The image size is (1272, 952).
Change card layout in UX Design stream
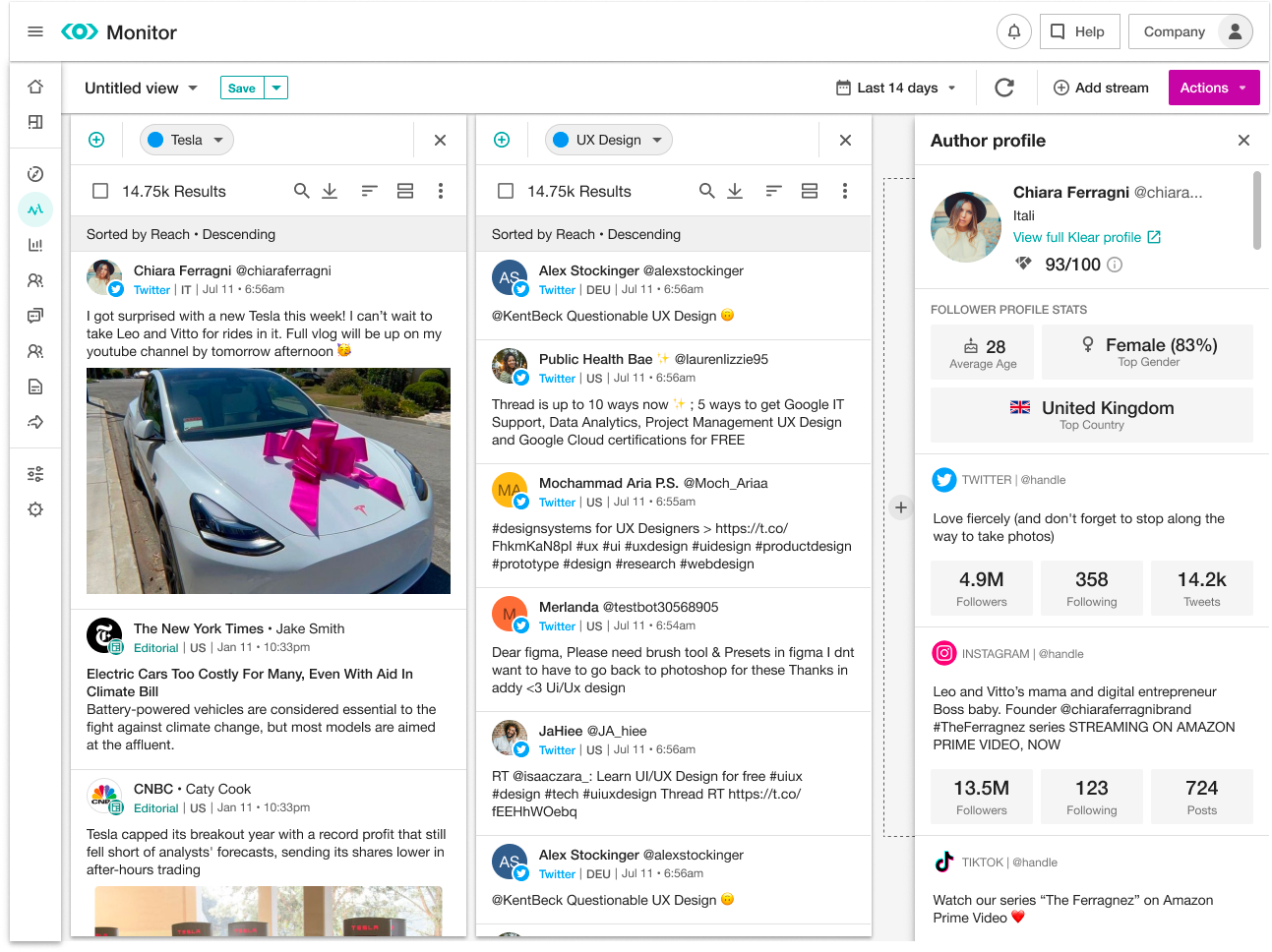810,191
